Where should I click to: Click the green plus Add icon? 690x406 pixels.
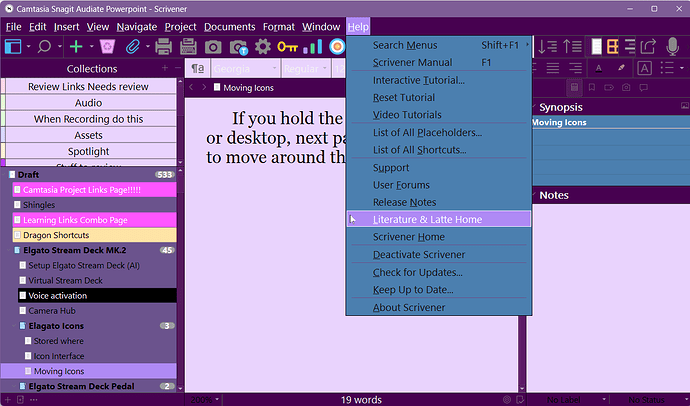pyautogui.click(x=76, y=46)
